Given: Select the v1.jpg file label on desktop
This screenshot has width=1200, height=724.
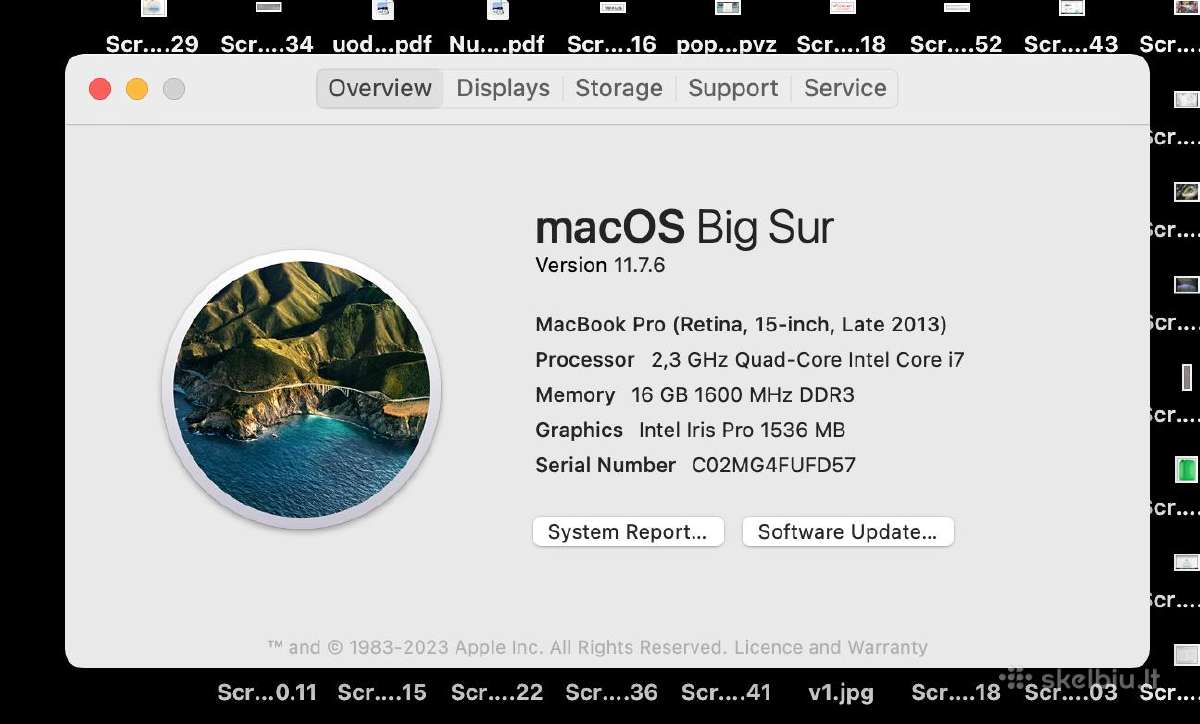Looking at the screenshot, I should click(x=841, y=692).
